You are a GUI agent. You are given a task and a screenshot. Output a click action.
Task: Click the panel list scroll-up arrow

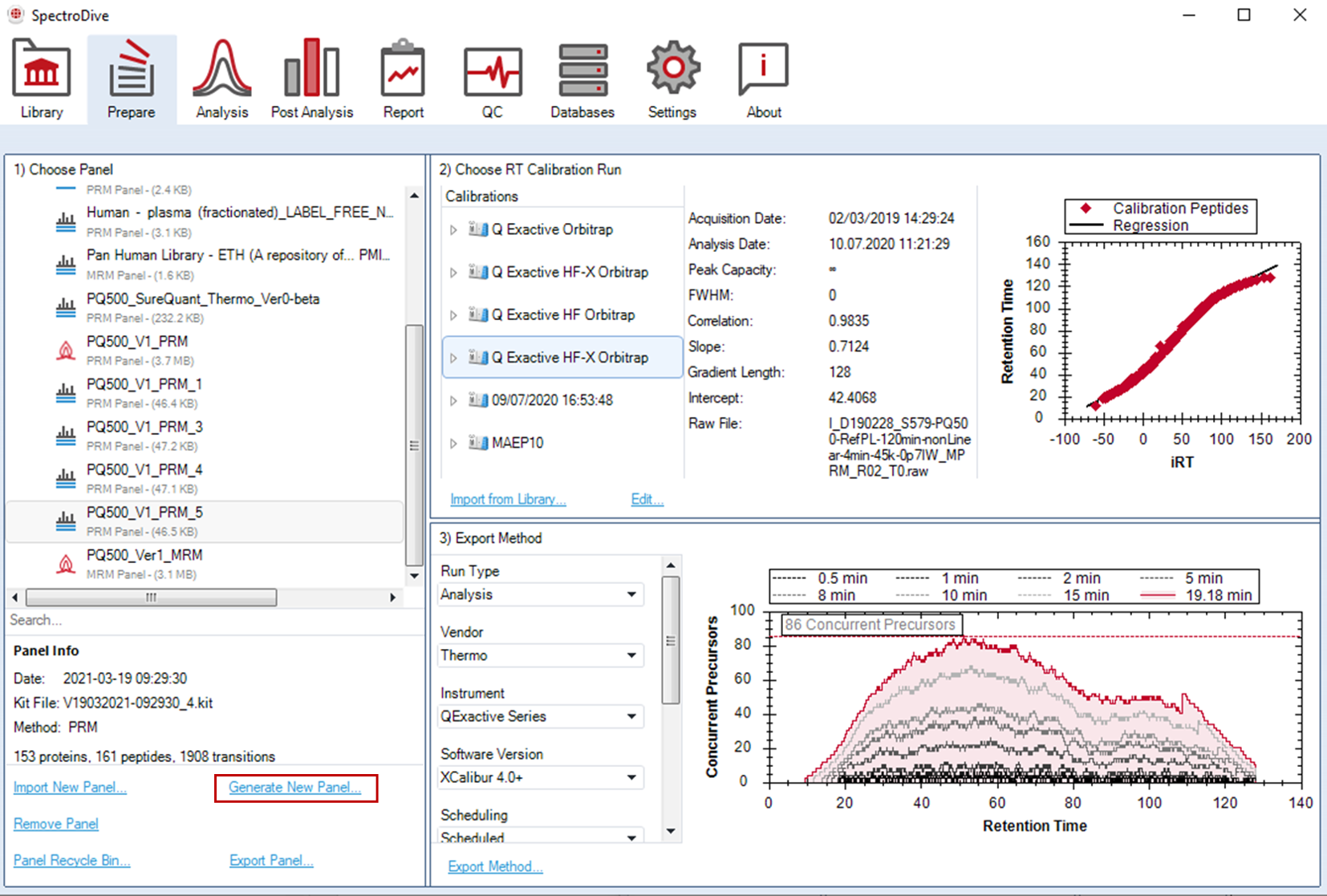(414, 195)
